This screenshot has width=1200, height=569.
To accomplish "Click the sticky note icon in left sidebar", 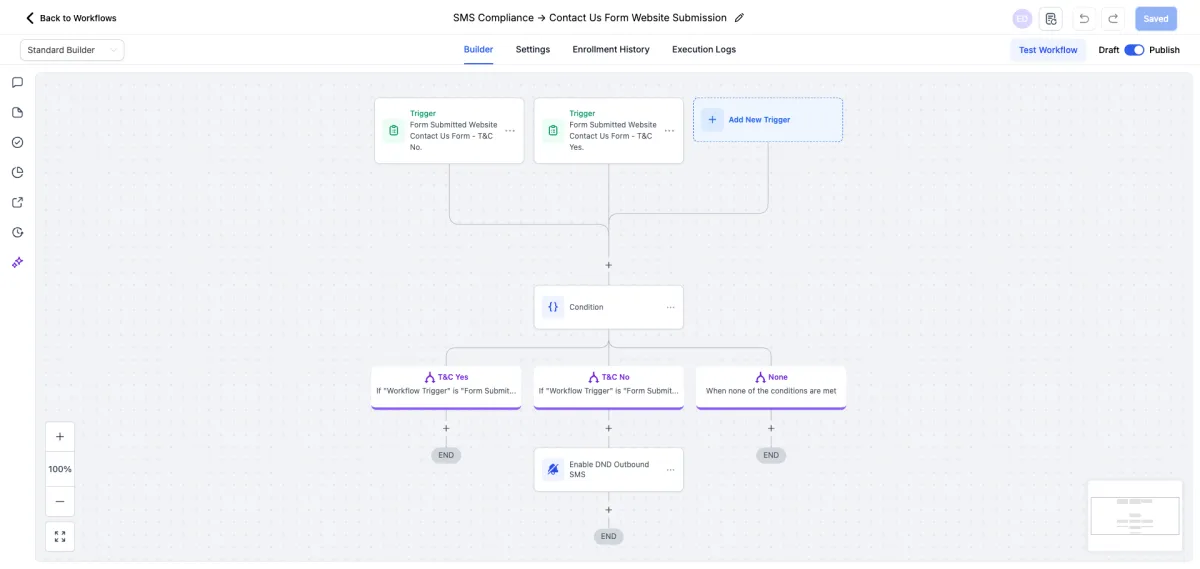I will click(17, 112).
